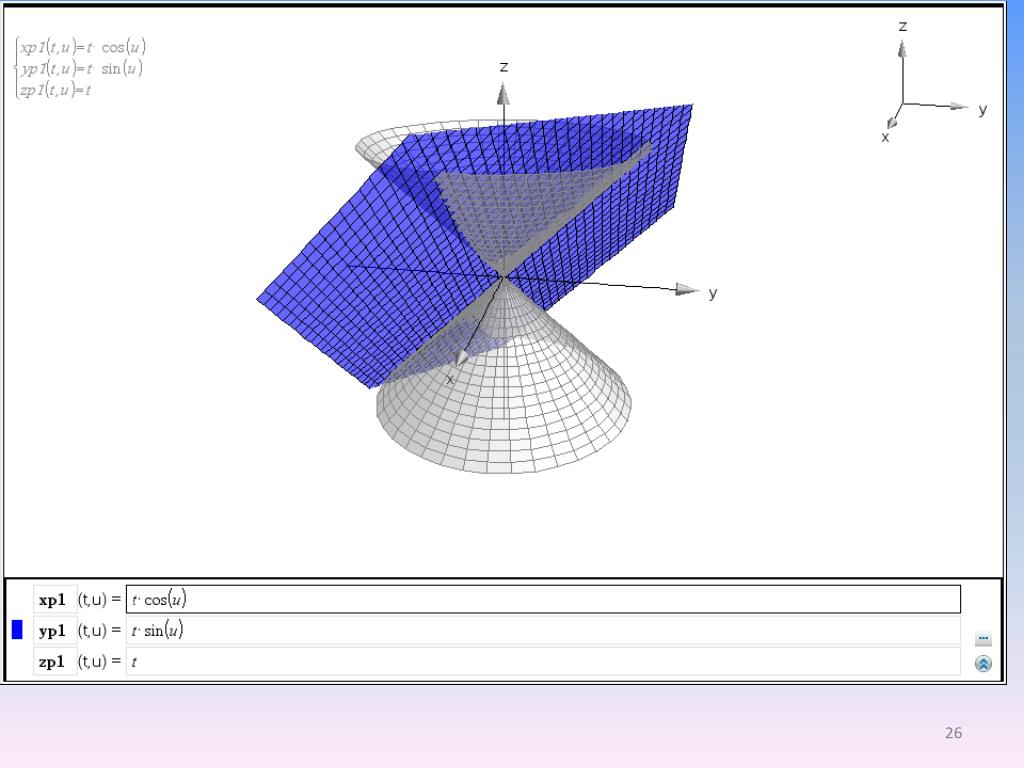Screen dimensions: 1024x768
Task: Select the yp1(t,u) equation label on the graph
Action: [x=81, y=69]
